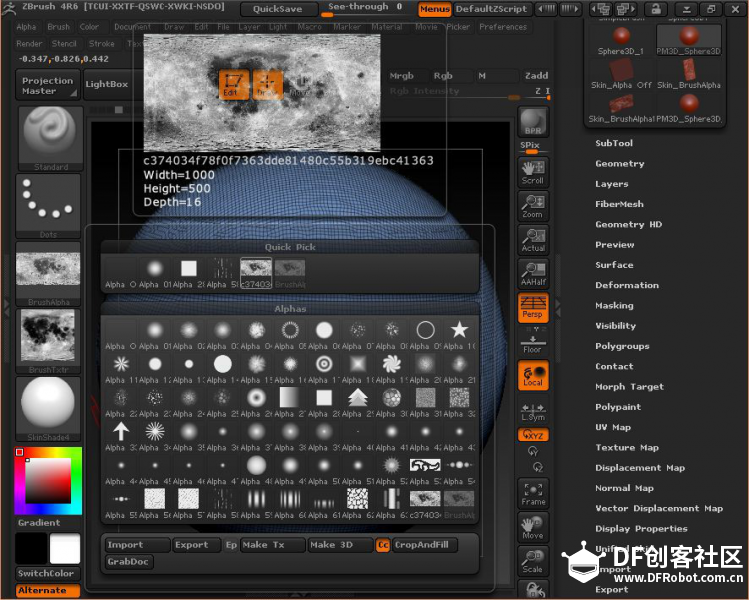This screenshot has width=749, height=600.
Task: Expand the Layers section
Action: (611, 184)
